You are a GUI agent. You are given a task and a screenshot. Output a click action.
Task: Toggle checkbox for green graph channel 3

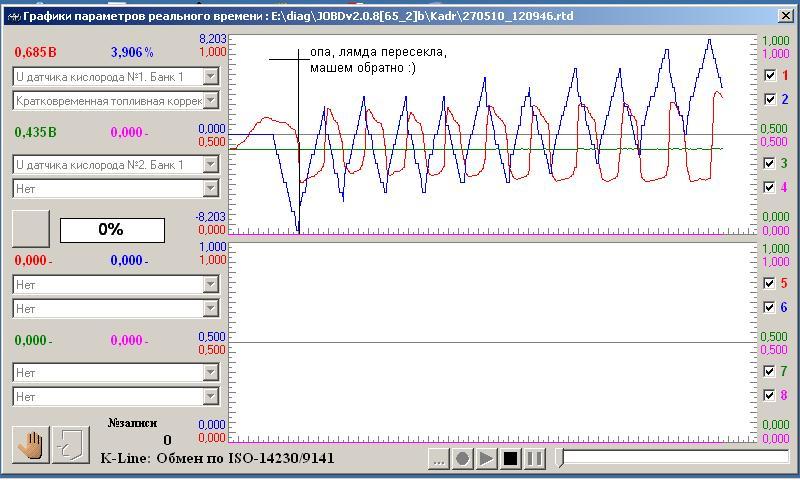(x=769, y=163)
